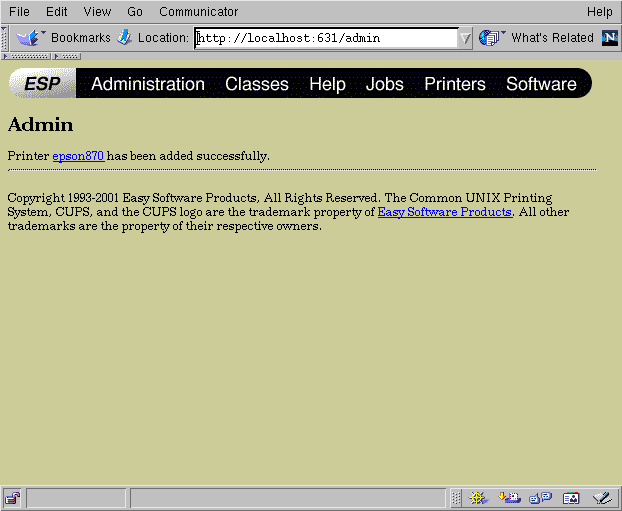Image resolution: width=622 pixels, height=511 pixels.
Task: Click the page proxy icon beside Location
Action: (x=124, y=38)
